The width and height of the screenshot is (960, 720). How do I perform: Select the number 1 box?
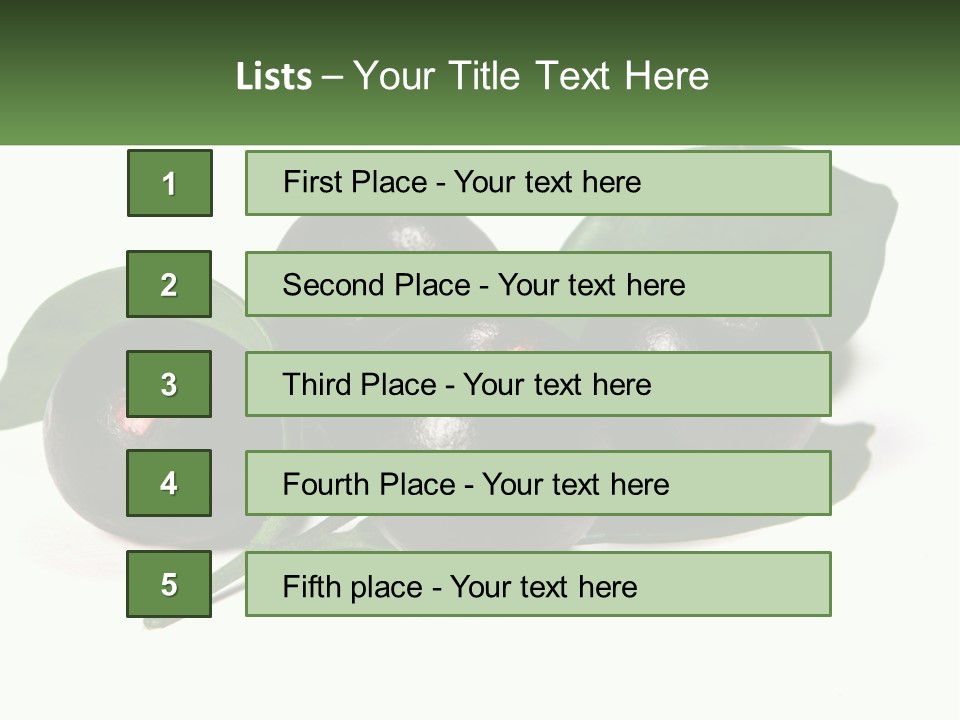[169, 183]
